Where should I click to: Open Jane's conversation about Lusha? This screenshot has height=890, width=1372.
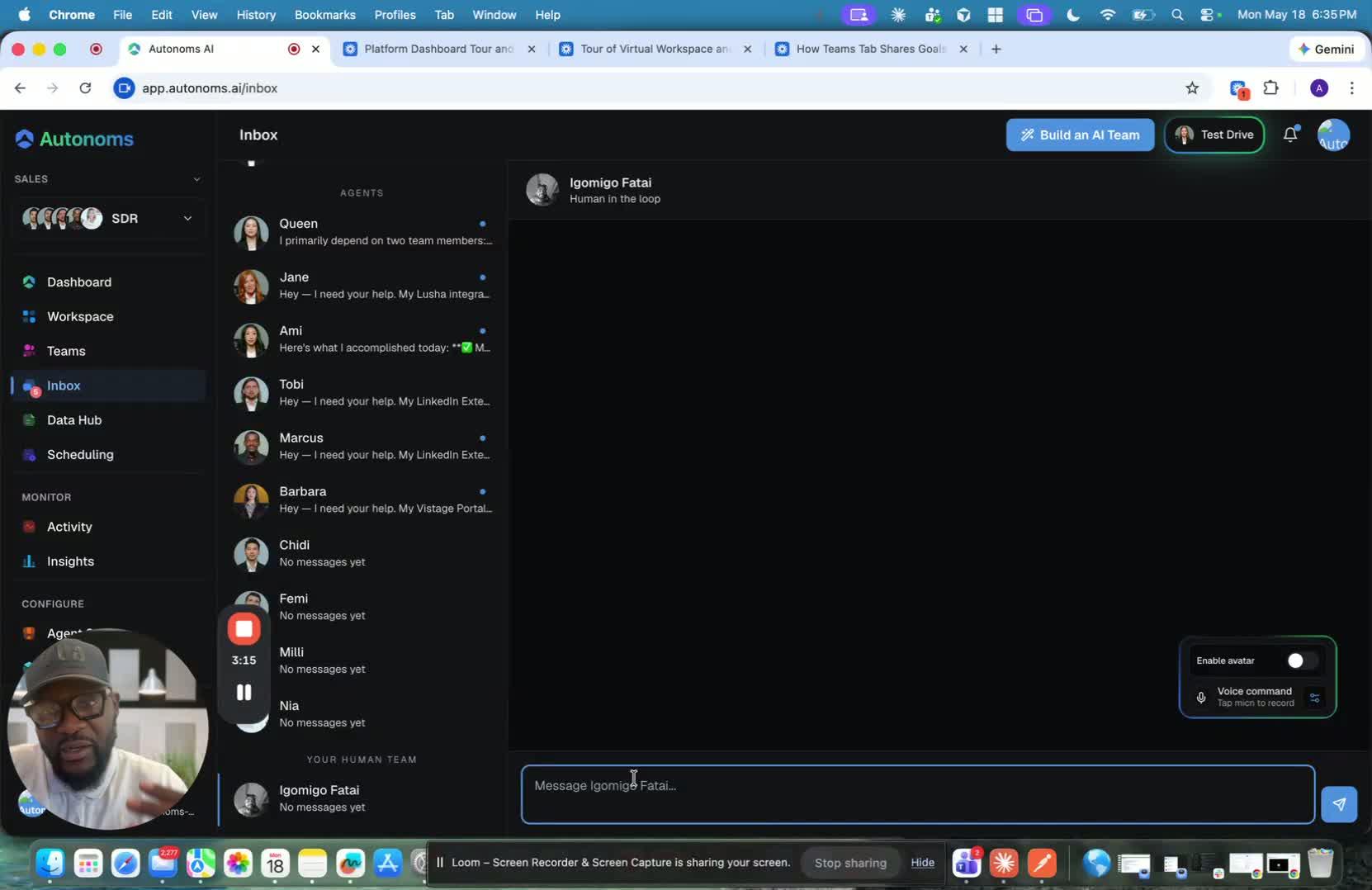point(362,286)
